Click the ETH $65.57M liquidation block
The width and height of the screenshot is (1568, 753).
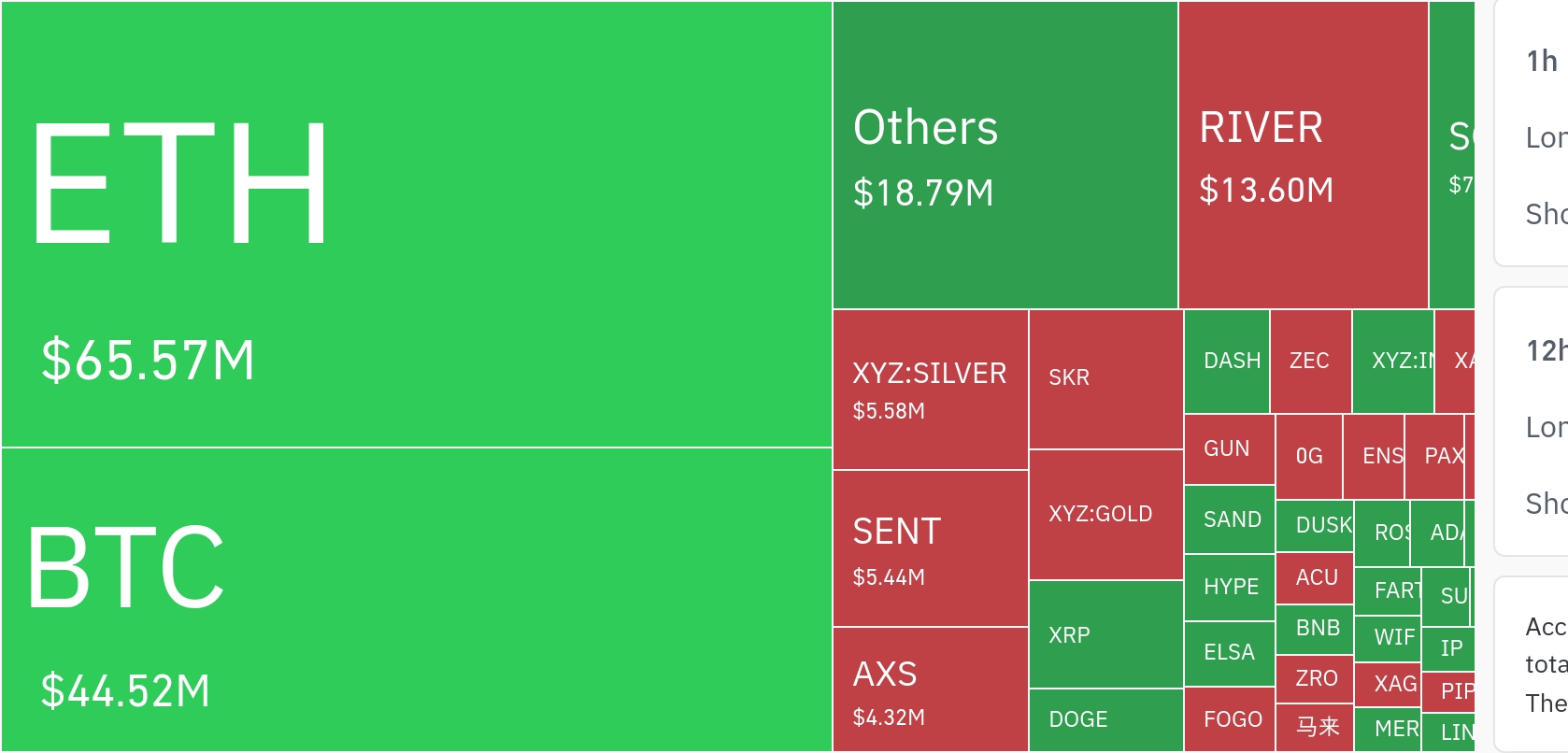coord(416,224)
